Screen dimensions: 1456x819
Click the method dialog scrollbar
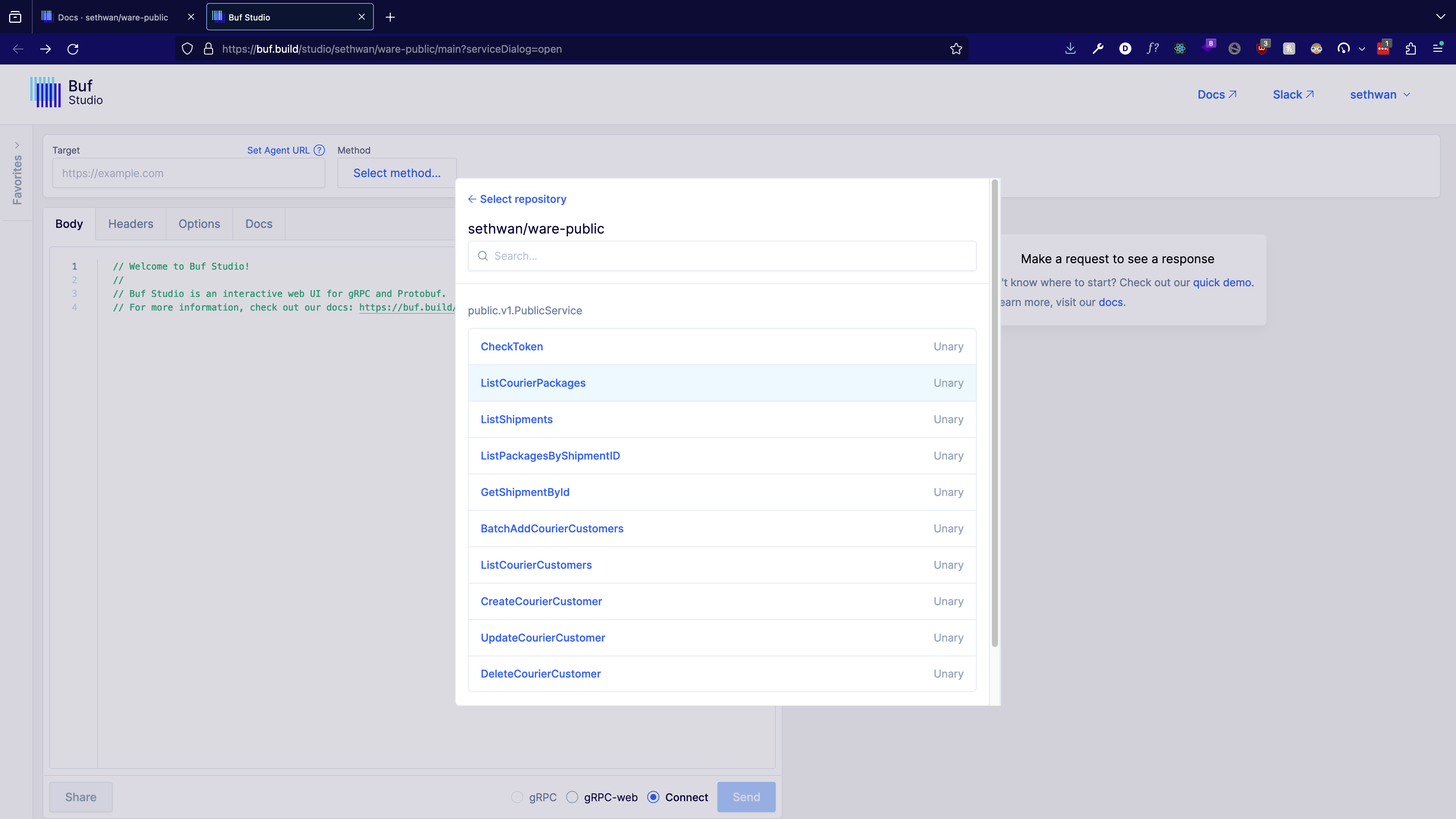pos(994,413)
